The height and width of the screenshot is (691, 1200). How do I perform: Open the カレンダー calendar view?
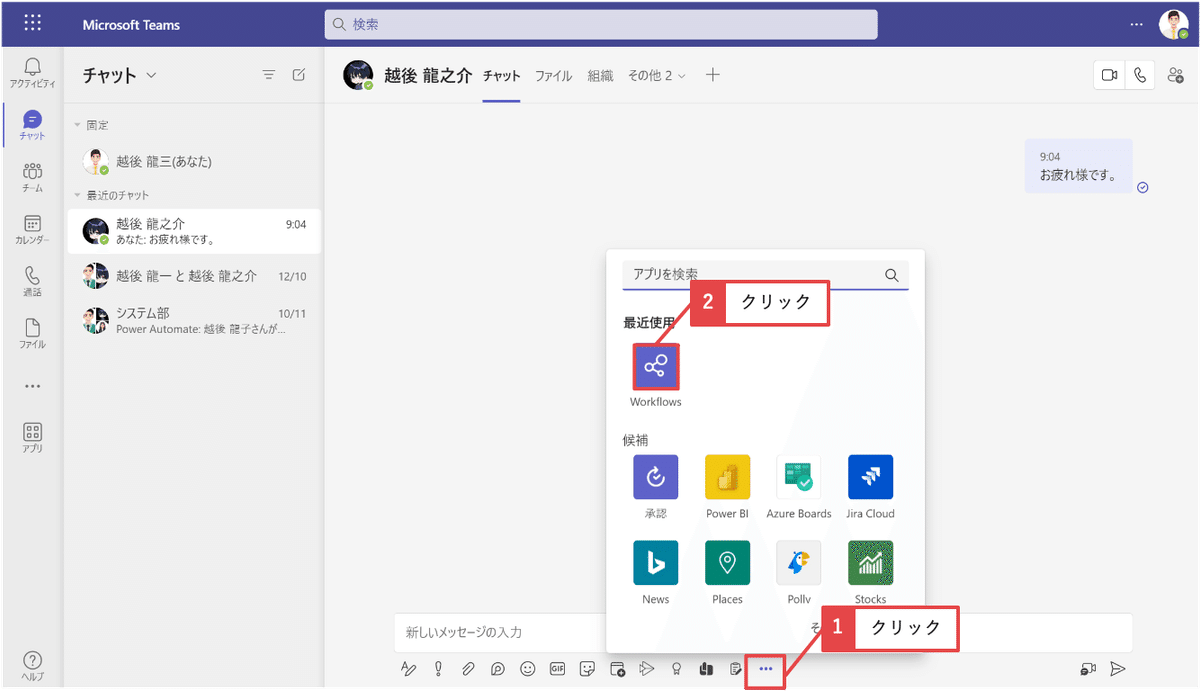(32, 230)
